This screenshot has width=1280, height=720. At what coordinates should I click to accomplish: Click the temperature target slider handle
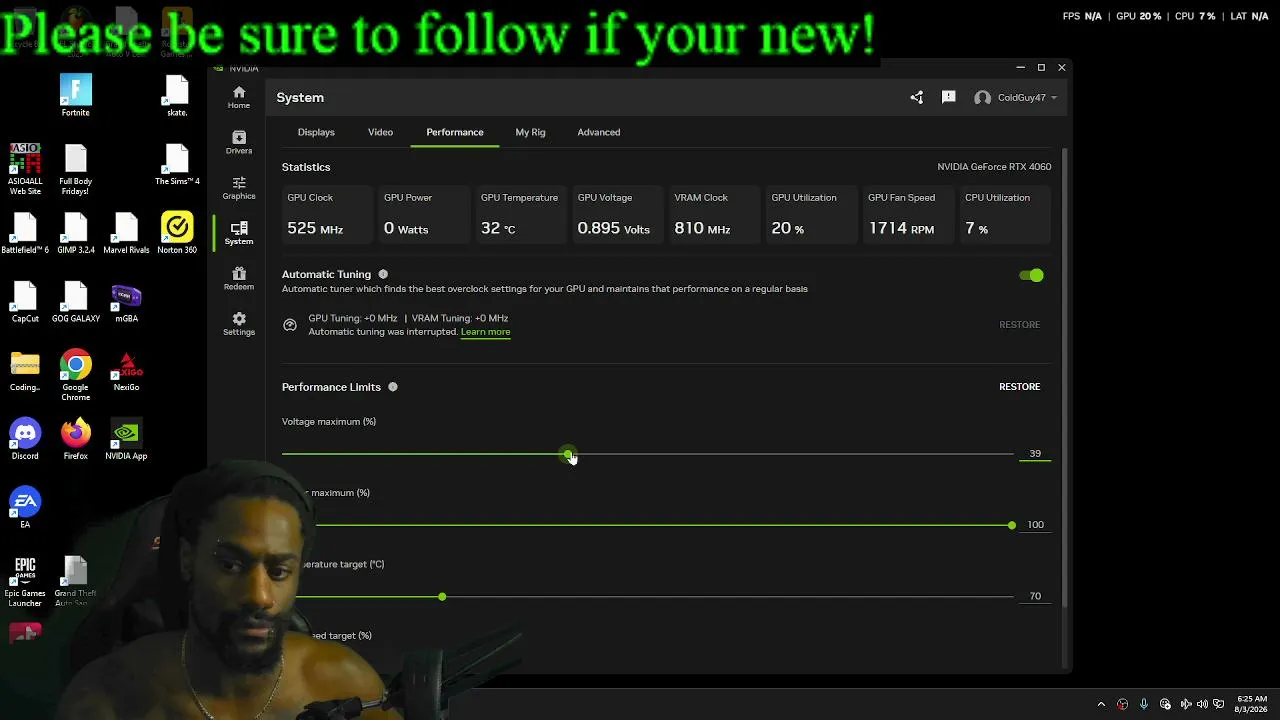coord(442,597)
